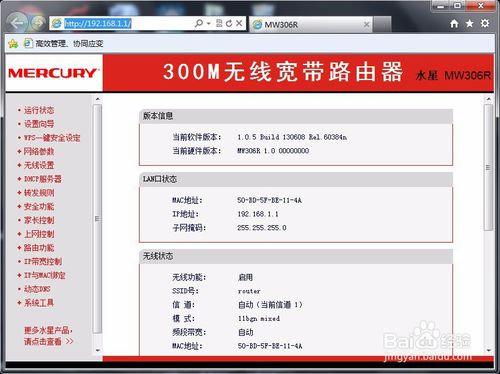Screen dimensions: 500x374
Task: Click the software version 1.0.5 Build 130608 text
Action: pos(292,137)
